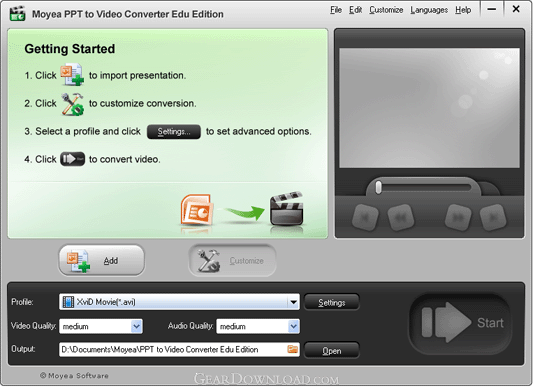Expand the Profile dropdown arrow
This screenshot has width=535, height=388.
tap(293, 302)
